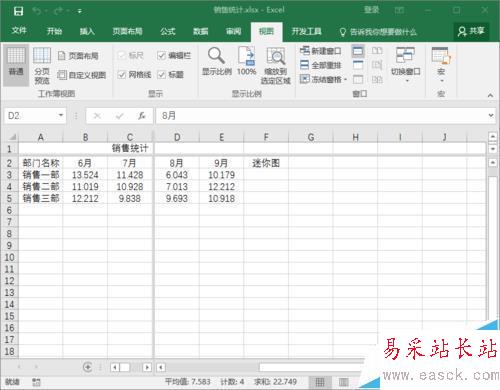Image resolution: width=500 pixels, height=390 pixels.
Task: Click Reset Window Position icon
Action: (x=377, y=79)
